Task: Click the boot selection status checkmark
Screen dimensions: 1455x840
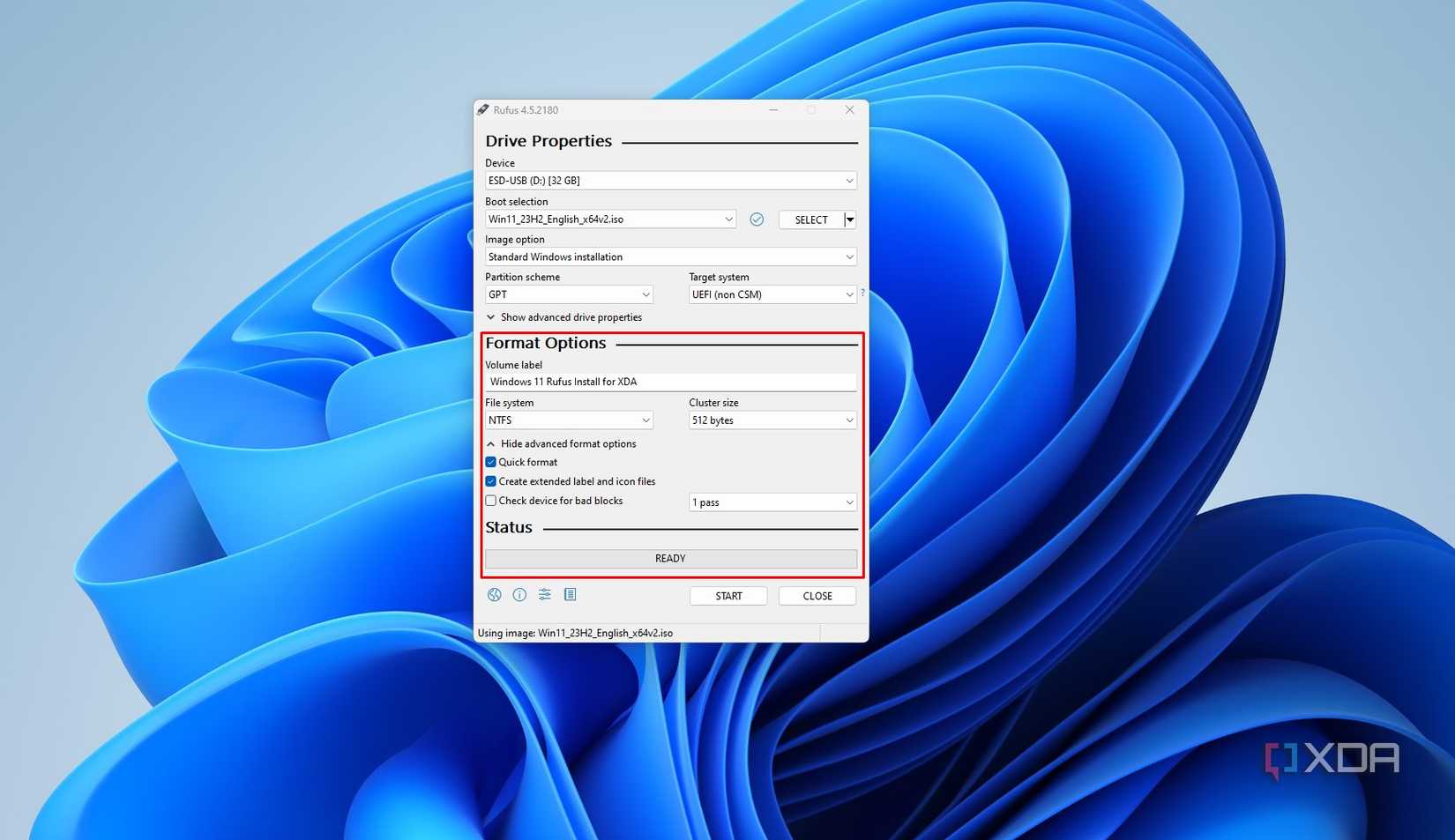Action: [x=757, y=219]
